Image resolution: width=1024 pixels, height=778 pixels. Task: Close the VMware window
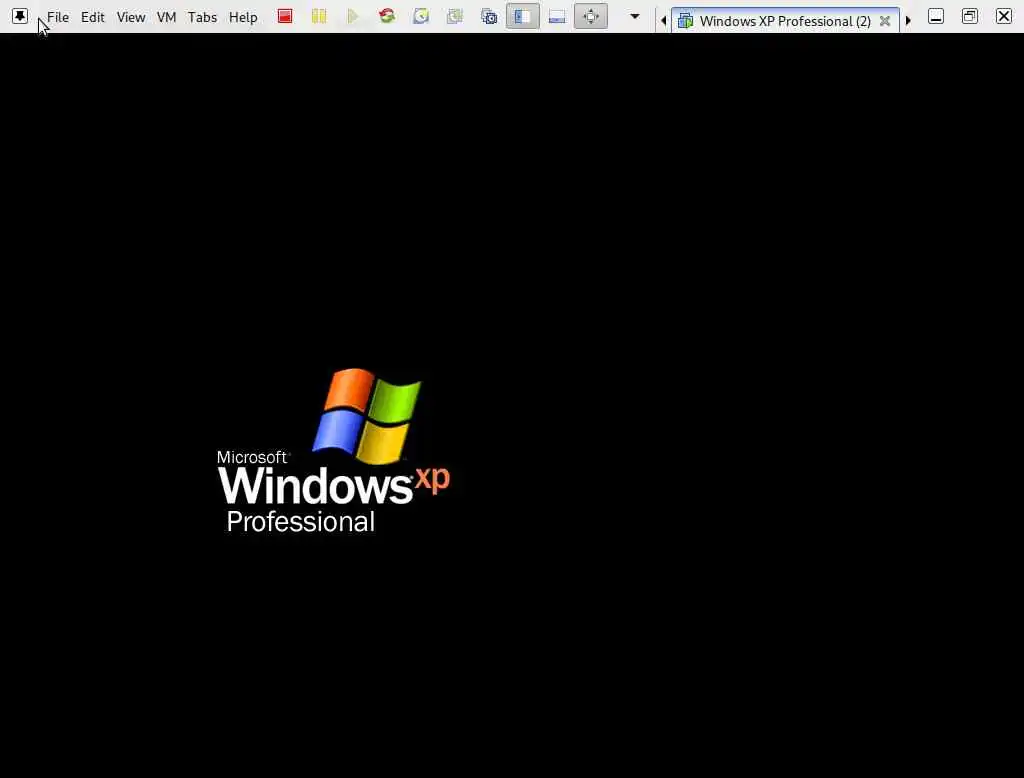(1004, 16)
